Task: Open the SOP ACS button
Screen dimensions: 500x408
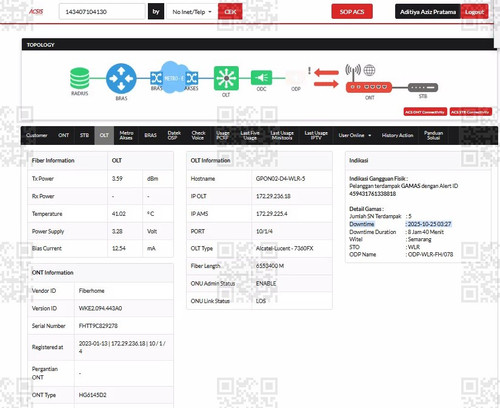Action: pyautogui.click(x=352, y=12)
